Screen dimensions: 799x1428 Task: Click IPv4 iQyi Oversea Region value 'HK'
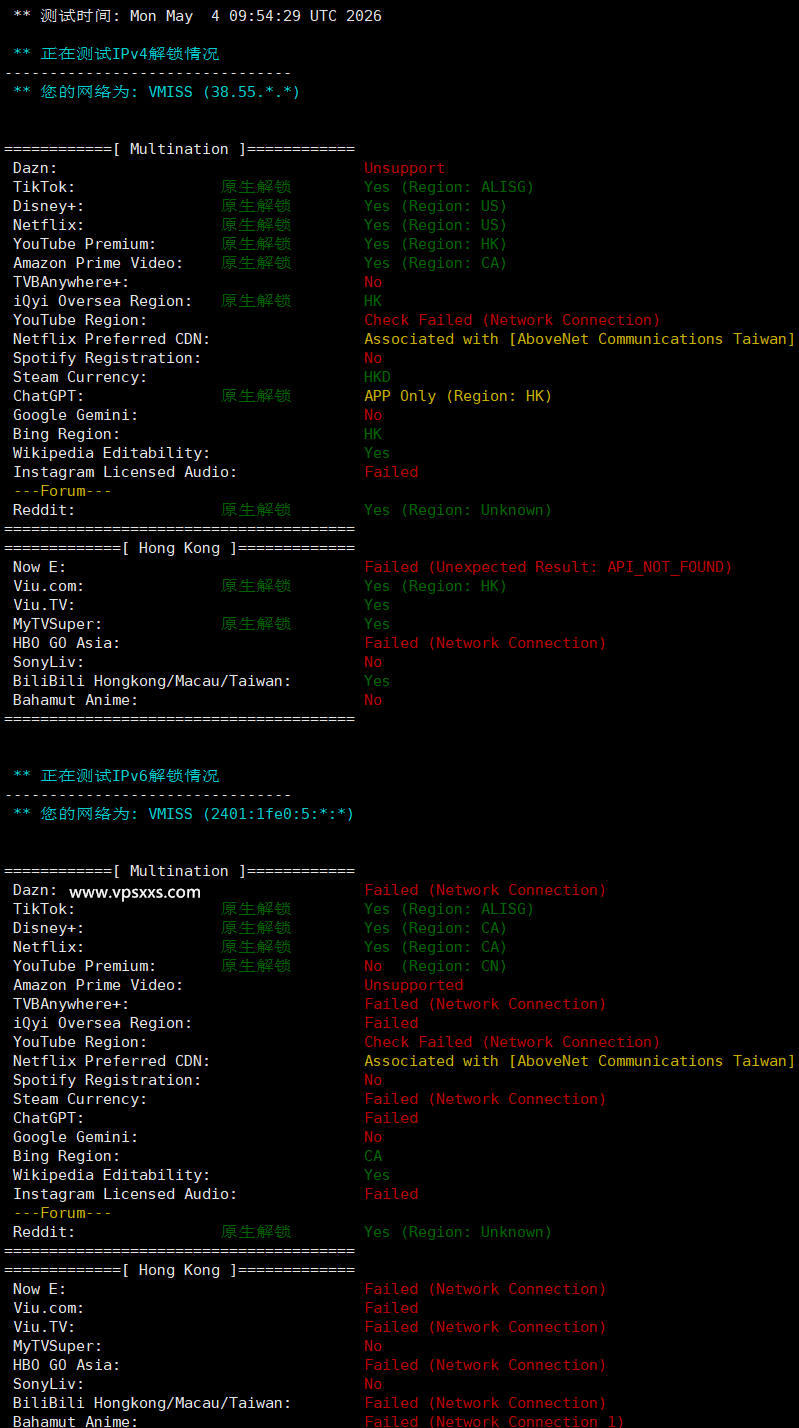pyautogui.click(x=373, y=301)
